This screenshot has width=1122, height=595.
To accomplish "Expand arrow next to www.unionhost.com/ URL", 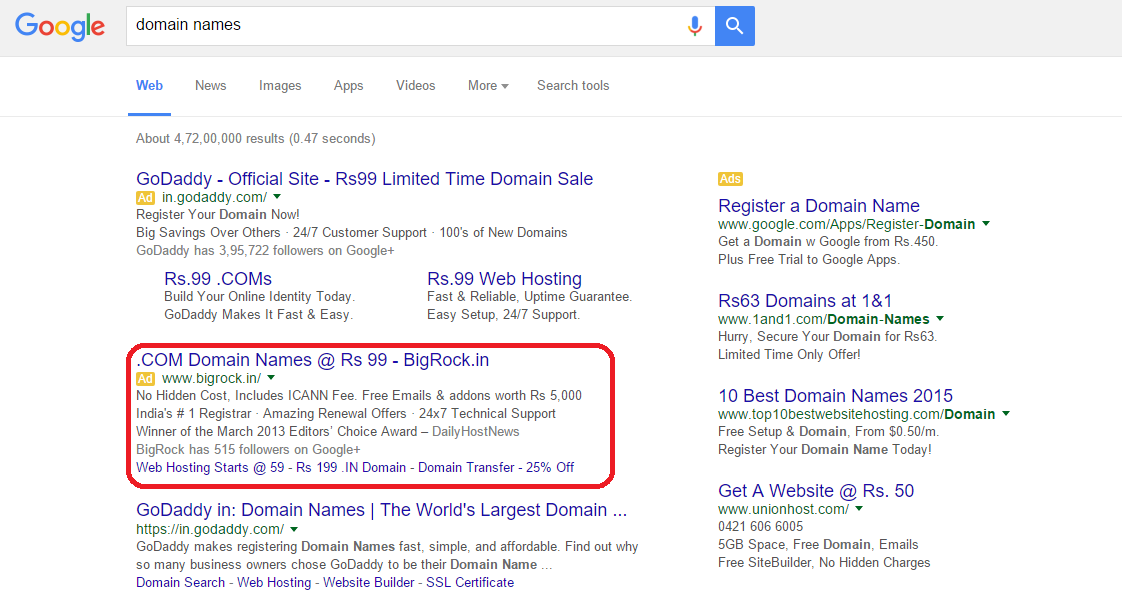I will (x=859, y=509).
